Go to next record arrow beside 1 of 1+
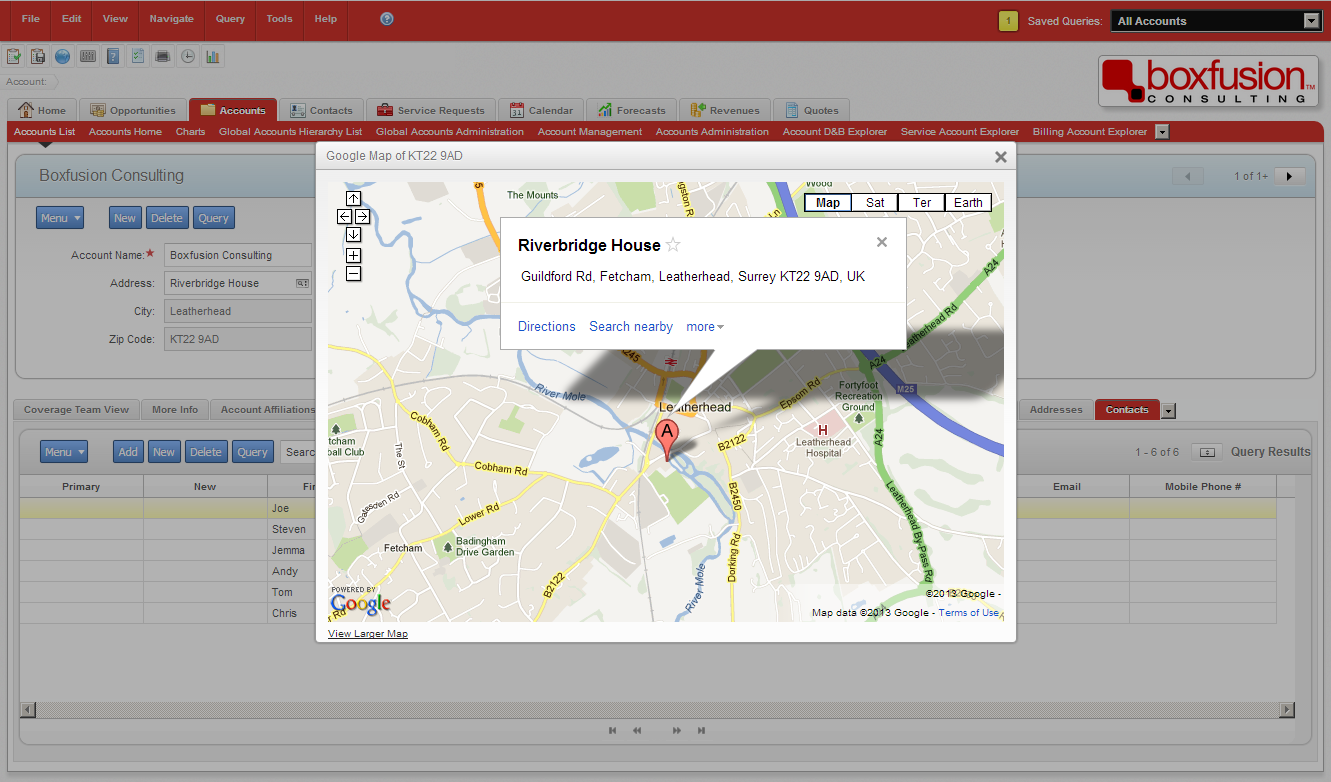The width and height of the screenshot is (1331, 782). pyautogui.click(x=1289, y=176)
